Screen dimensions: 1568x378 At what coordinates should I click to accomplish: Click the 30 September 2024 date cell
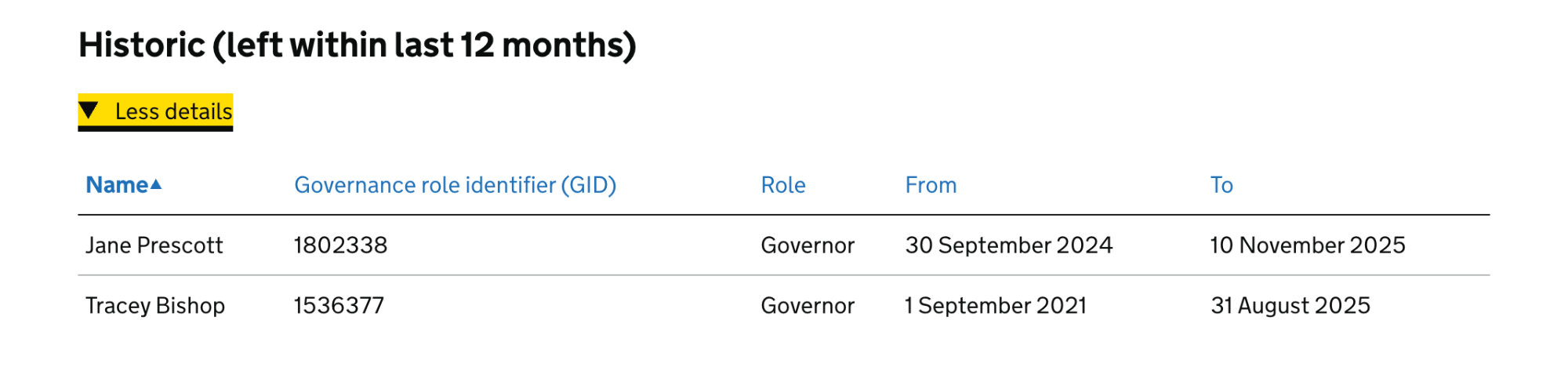pyautogui.click(x=1008, y=245)
